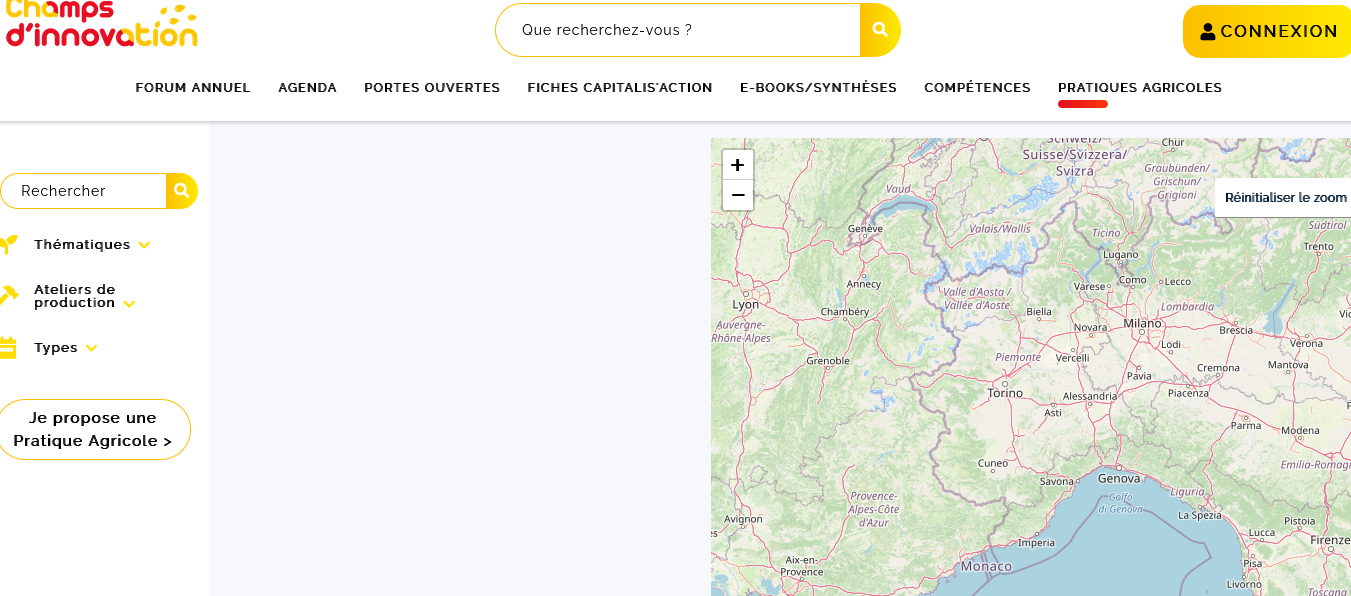The height and width of the screenshot is (596, 1351).
Task: Click Cuneo label on the map
Action: [x=993, y=463]
